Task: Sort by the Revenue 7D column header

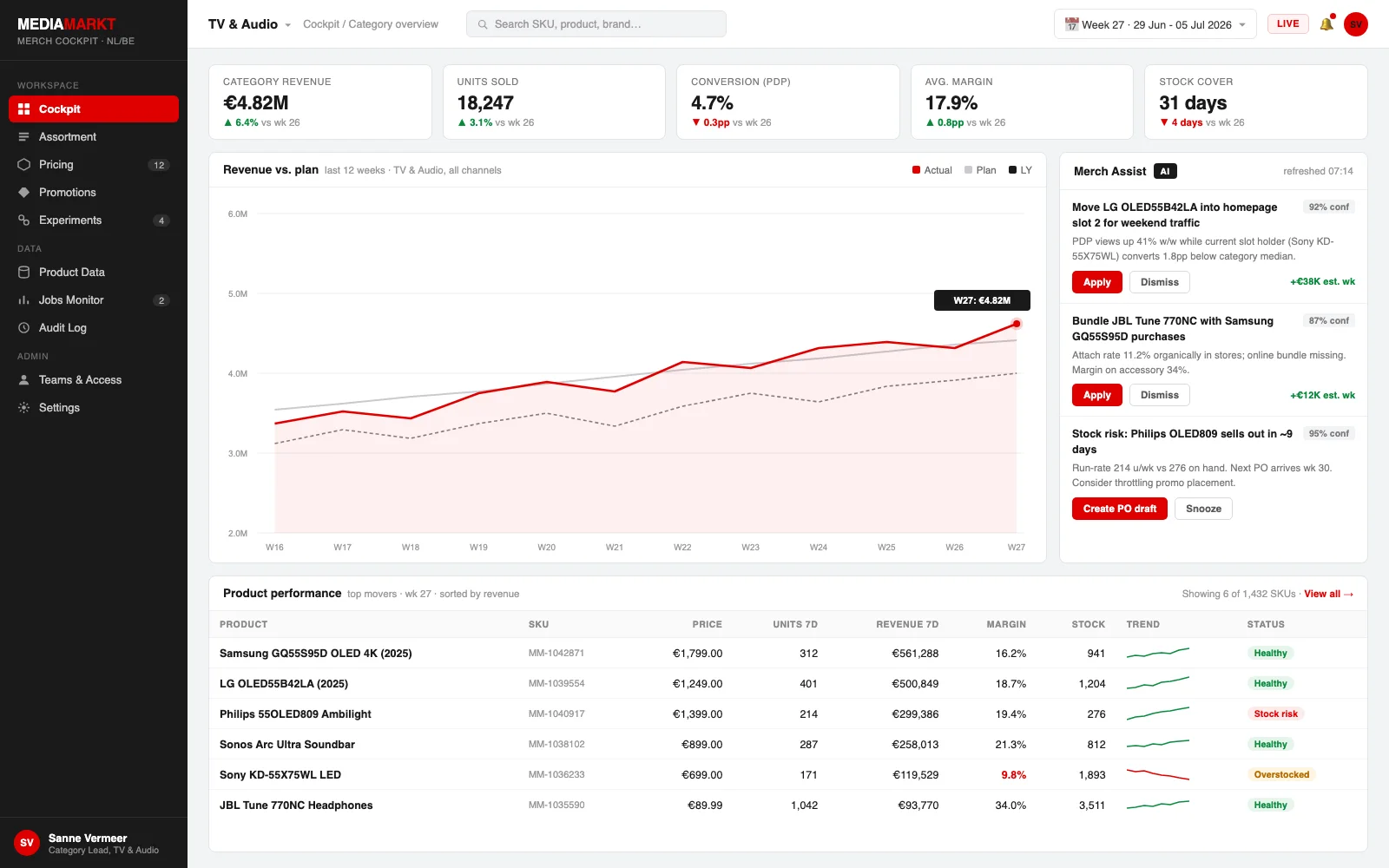Action: [x=907, y=624]
